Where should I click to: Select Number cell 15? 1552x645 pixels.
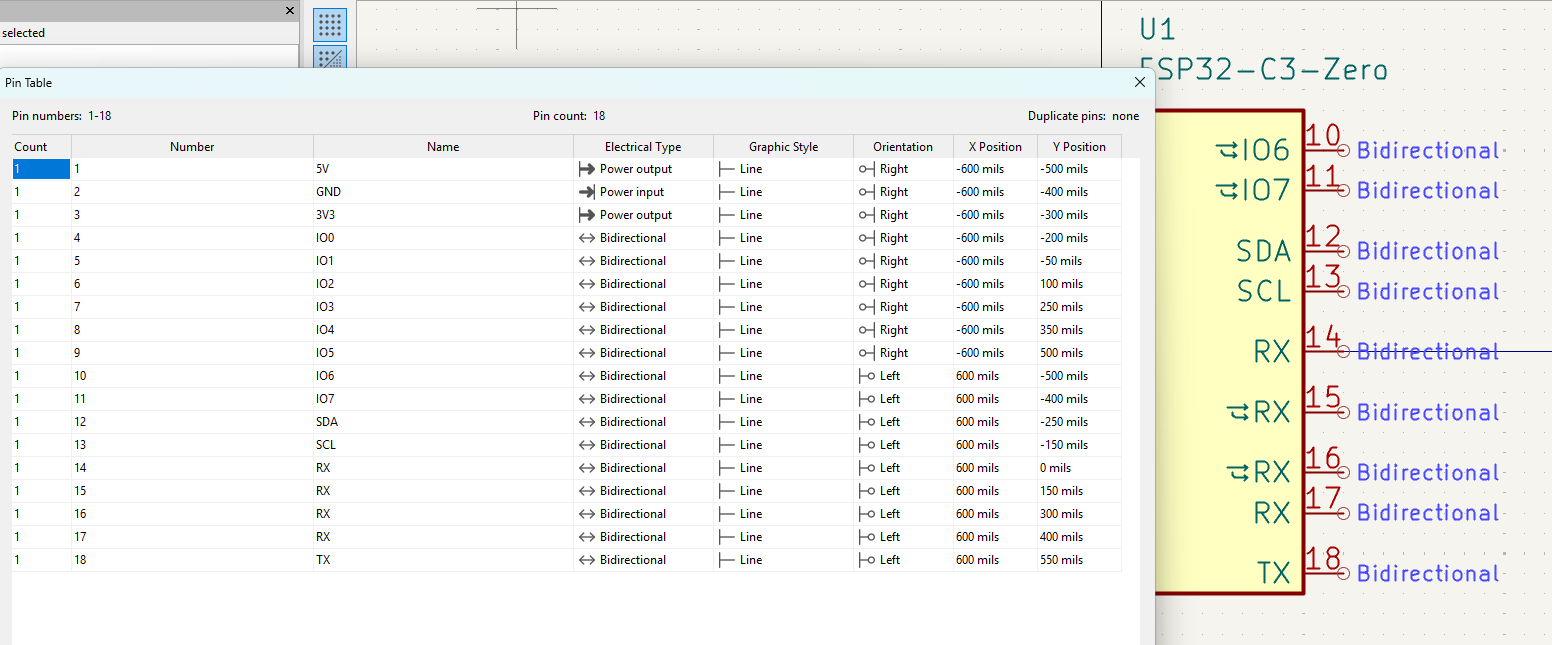pos(192,491)
